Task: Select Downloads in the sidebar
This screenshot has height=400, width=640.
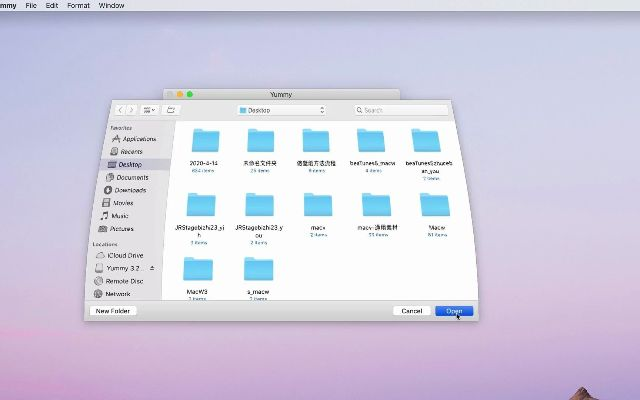Action: click(x=130, y=190)
